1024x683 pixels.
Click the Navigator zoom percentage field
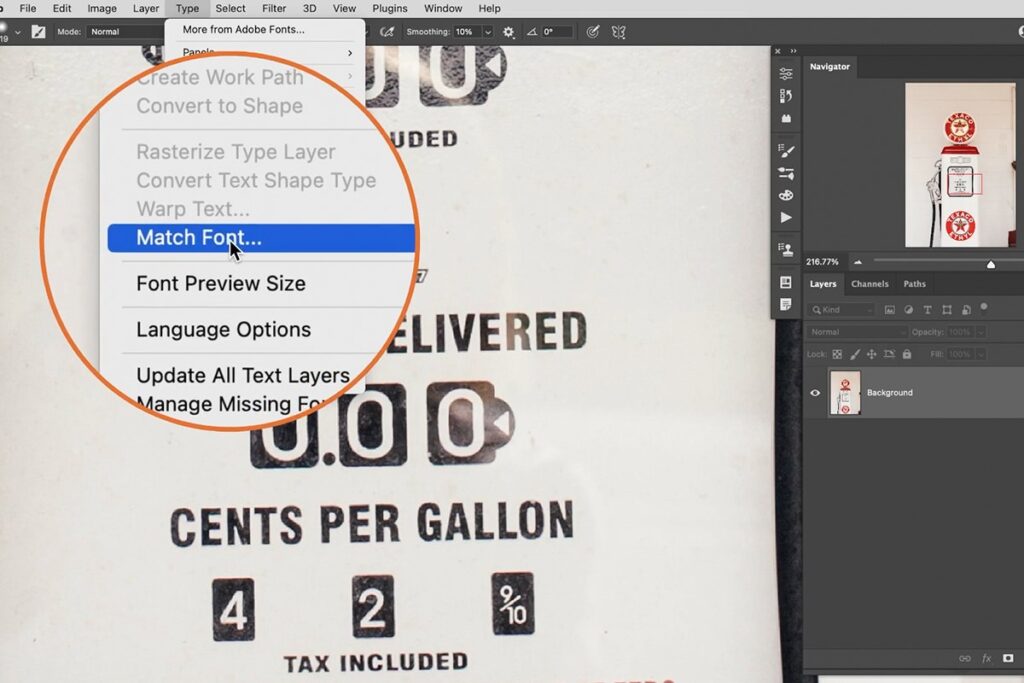[823, 262]
